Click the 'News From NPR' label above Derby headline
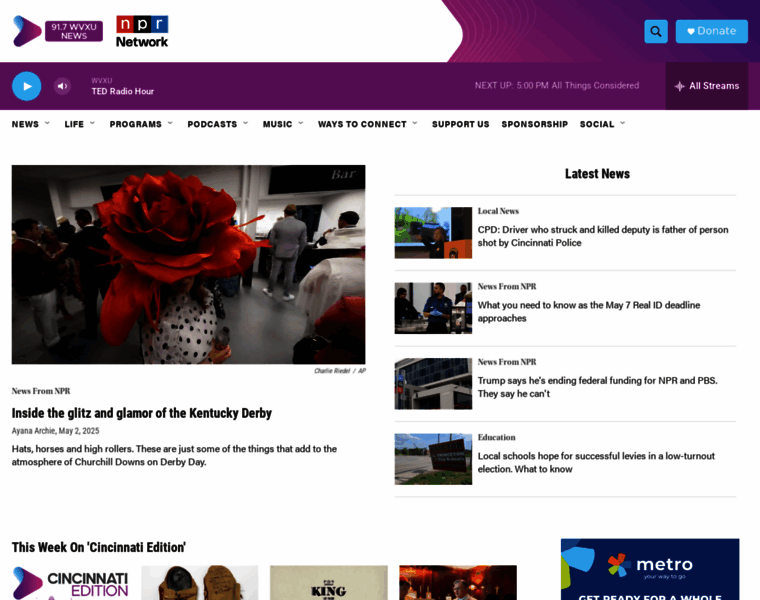This screenshot has width=760, height=600. click(x=41, y=391)
